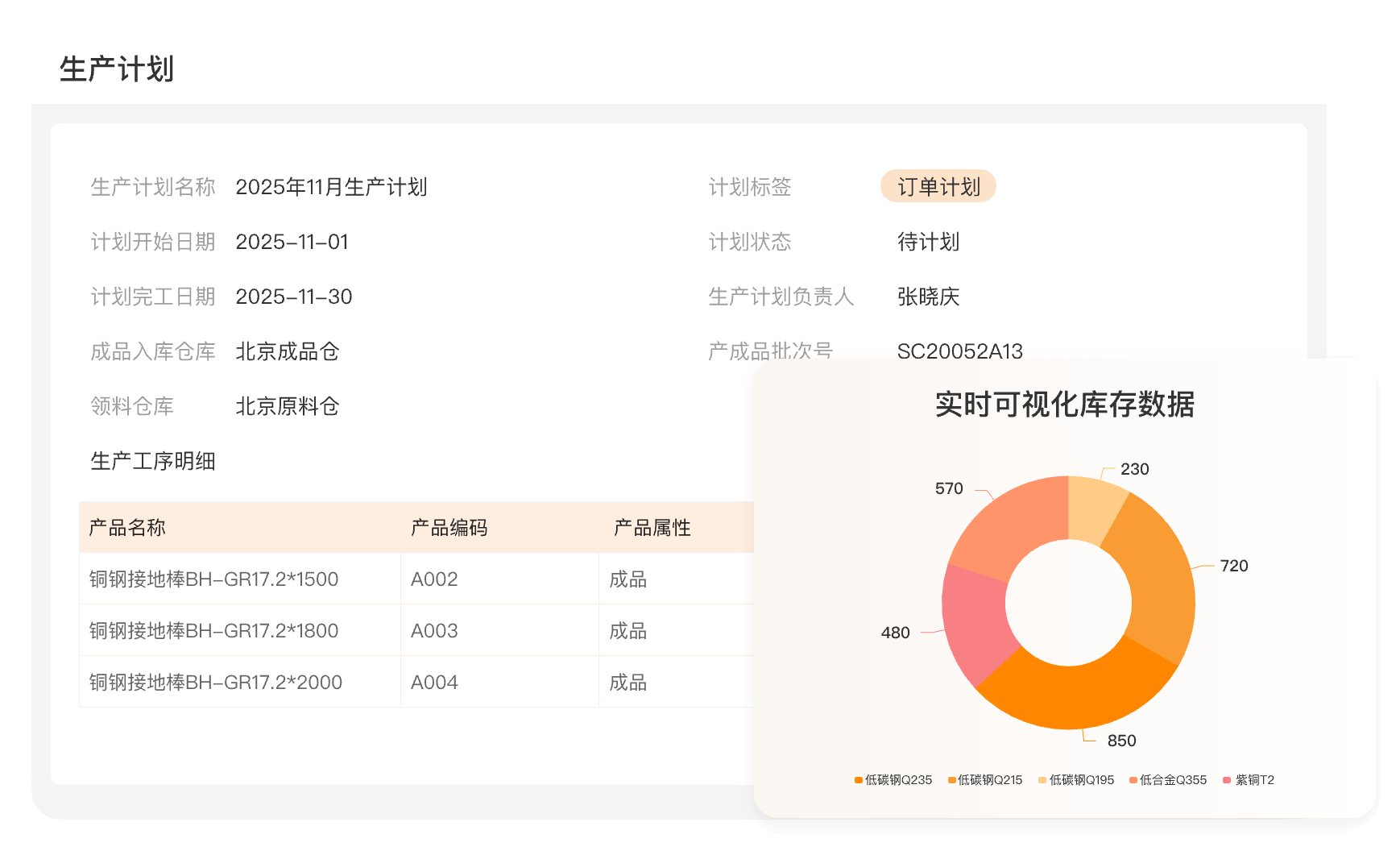Click the 订单计划 tag badge
1400x851 pixels.
click(938, 187)
